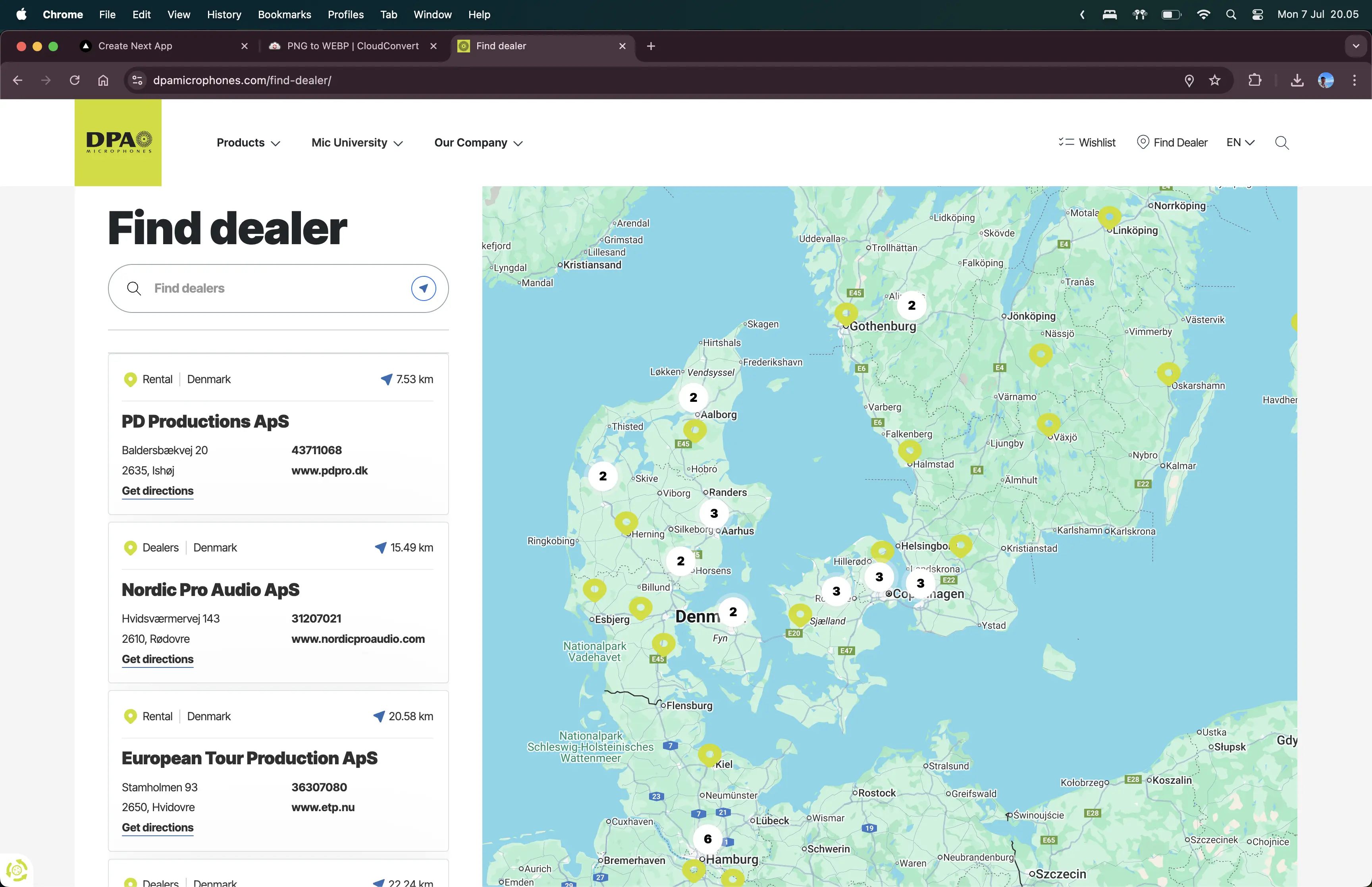Viewport: 1372px width, 887px height.
Task: Expand the Products menu
Action: click(x=248, y=143)
